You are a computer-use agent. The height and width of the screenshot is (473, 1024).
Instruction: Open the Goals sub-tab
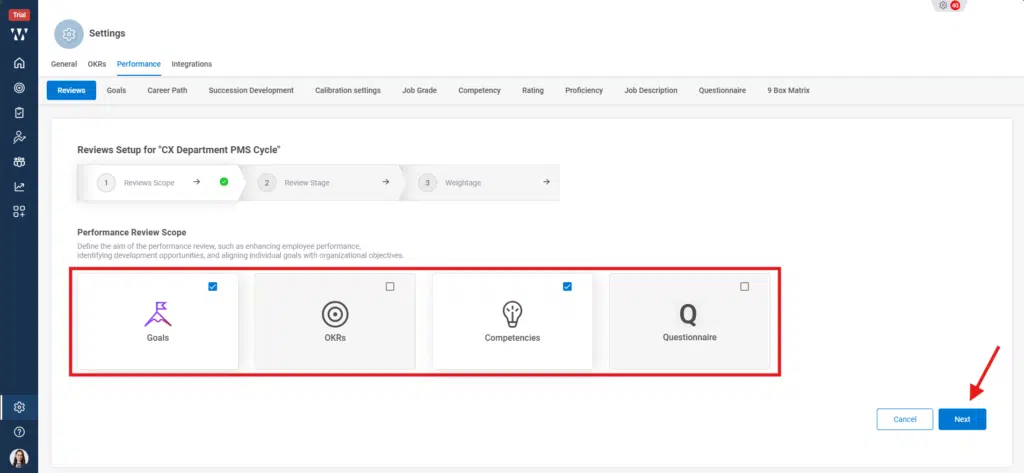pos(116,90)
